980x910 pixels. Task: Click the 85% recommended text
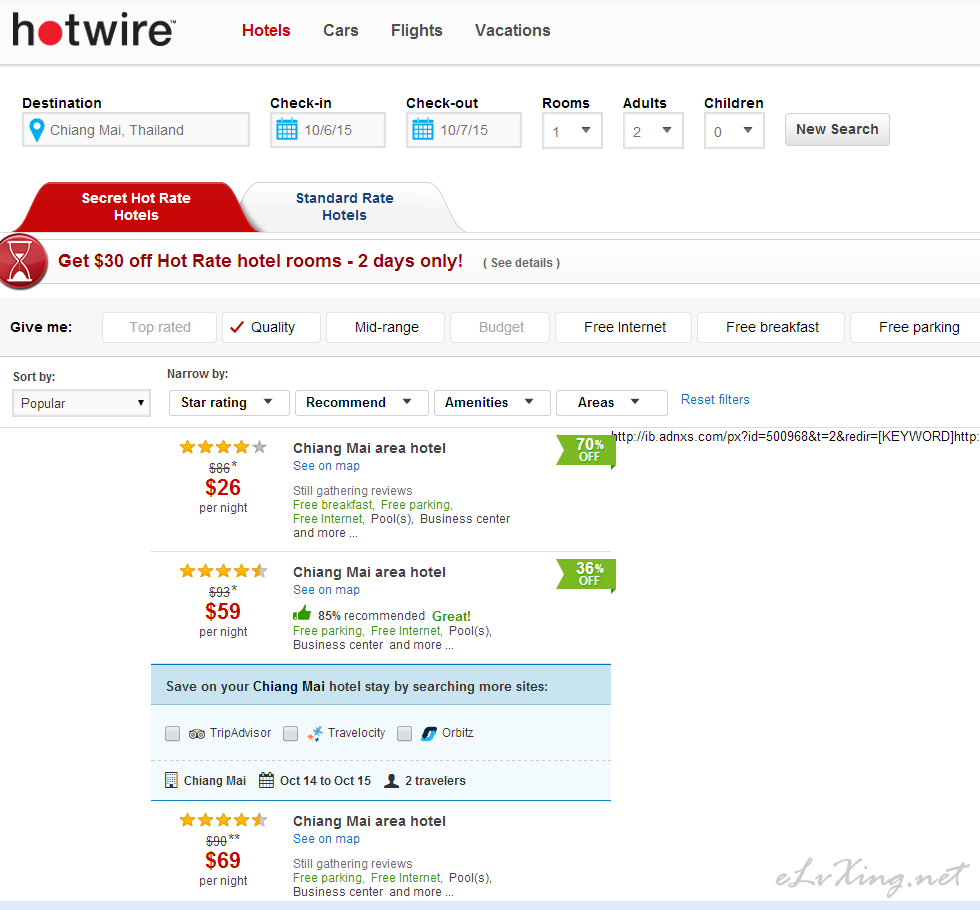click(371, 616)
